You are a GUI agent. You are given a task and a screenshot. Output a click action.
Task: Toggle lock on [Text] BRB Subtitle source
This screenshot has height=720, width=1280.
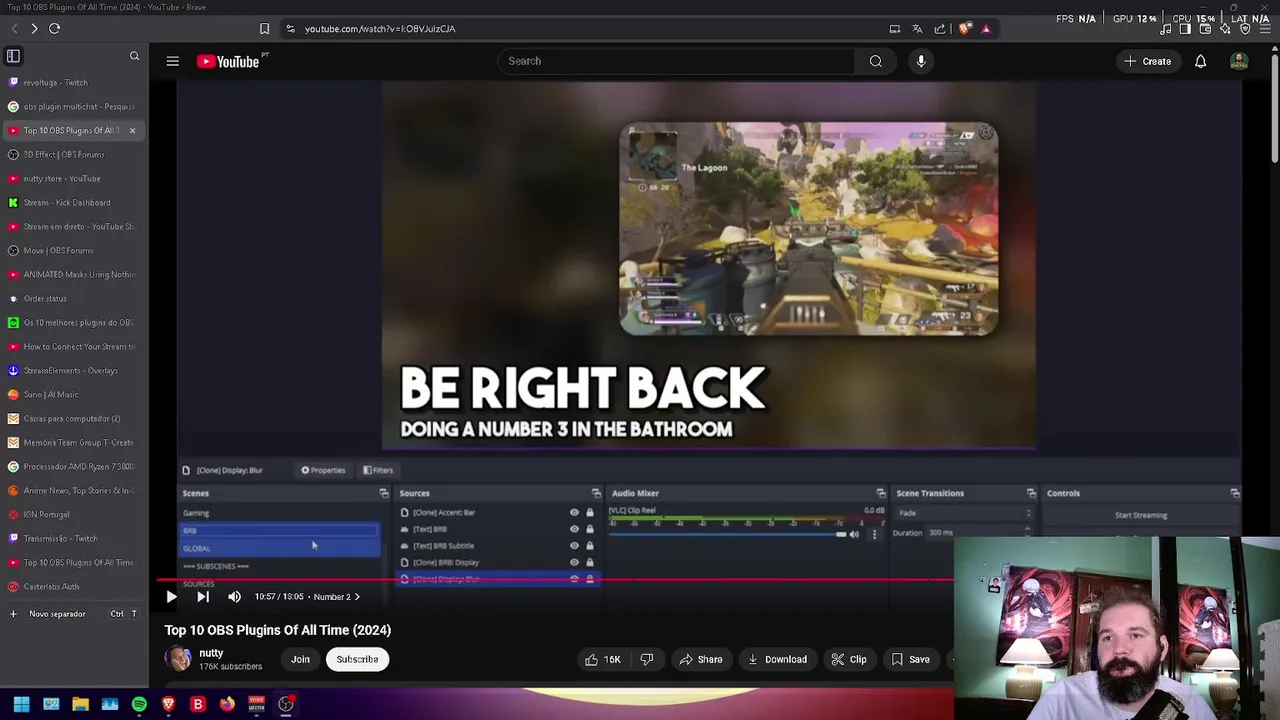click(x=589, y=546)
